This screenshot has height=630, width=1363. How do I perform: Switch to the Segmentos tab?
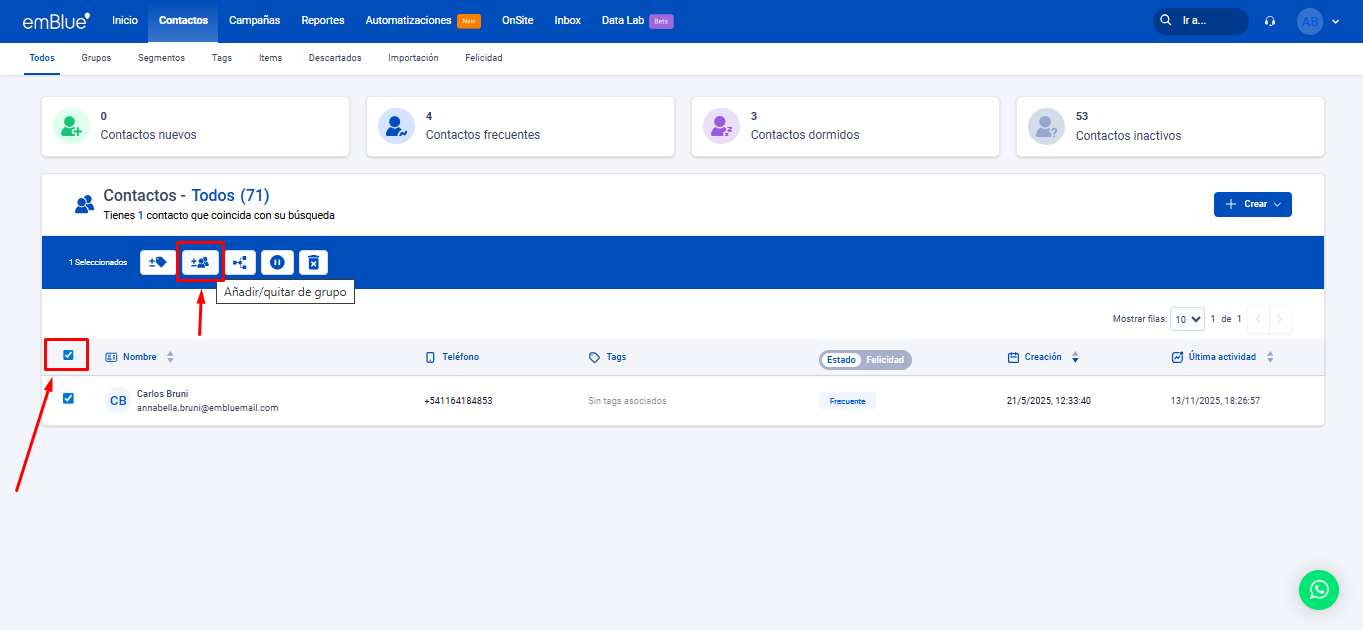click(x=161, y=58)
